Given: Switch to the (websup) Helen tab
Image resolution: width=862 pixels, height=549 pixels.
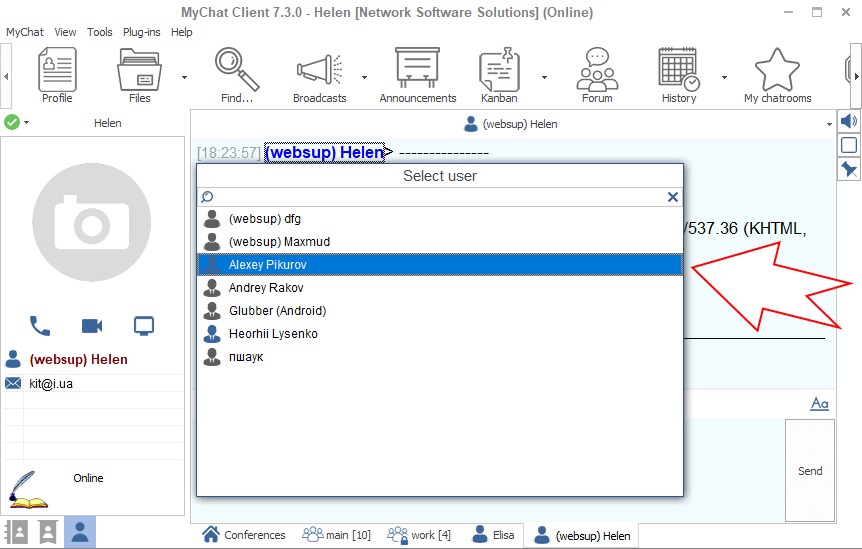Looking at the screenshot, I should pyautogui.click(x=582, y=535).
